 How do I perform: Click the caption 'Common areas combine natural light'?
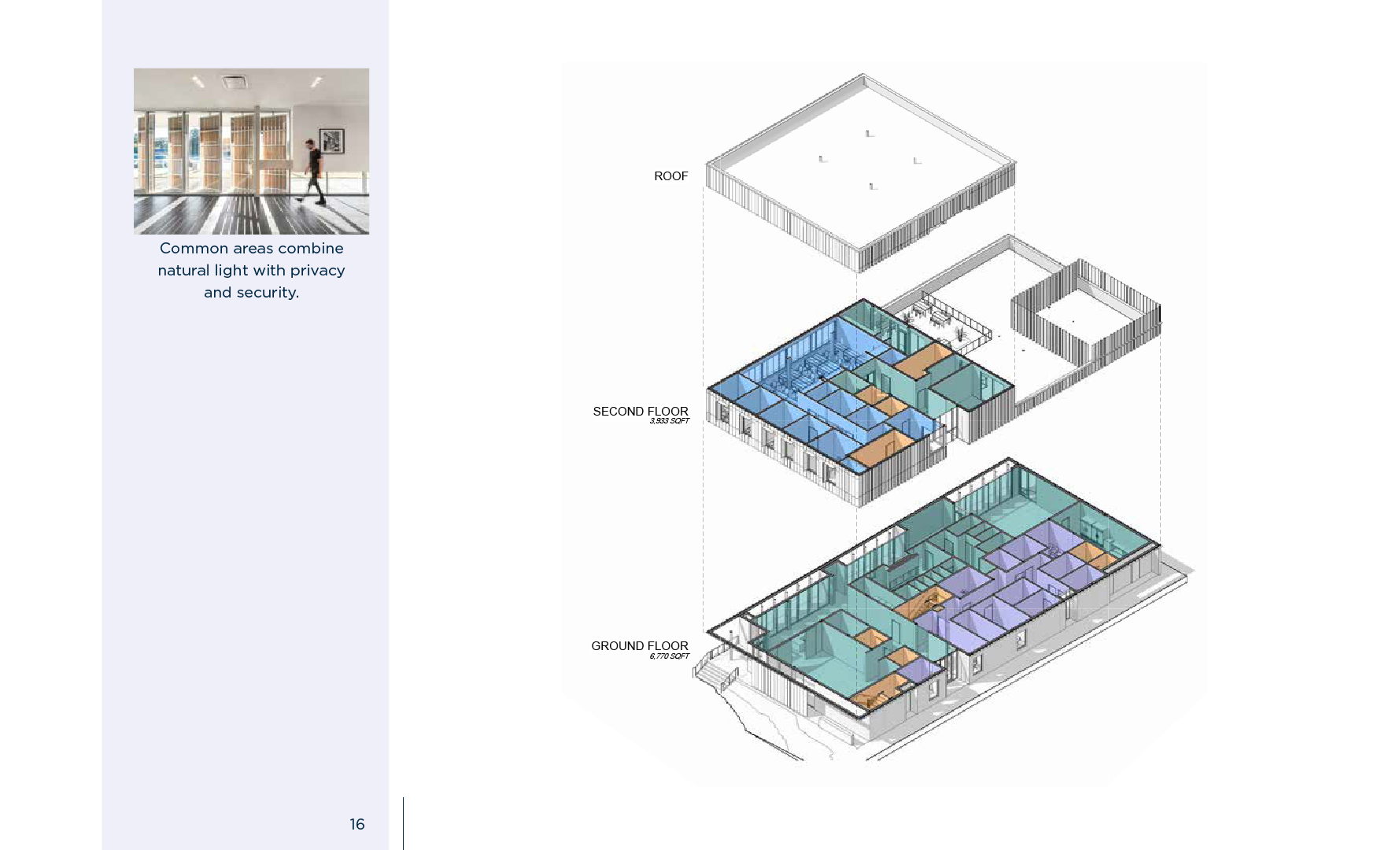[251, 270]
